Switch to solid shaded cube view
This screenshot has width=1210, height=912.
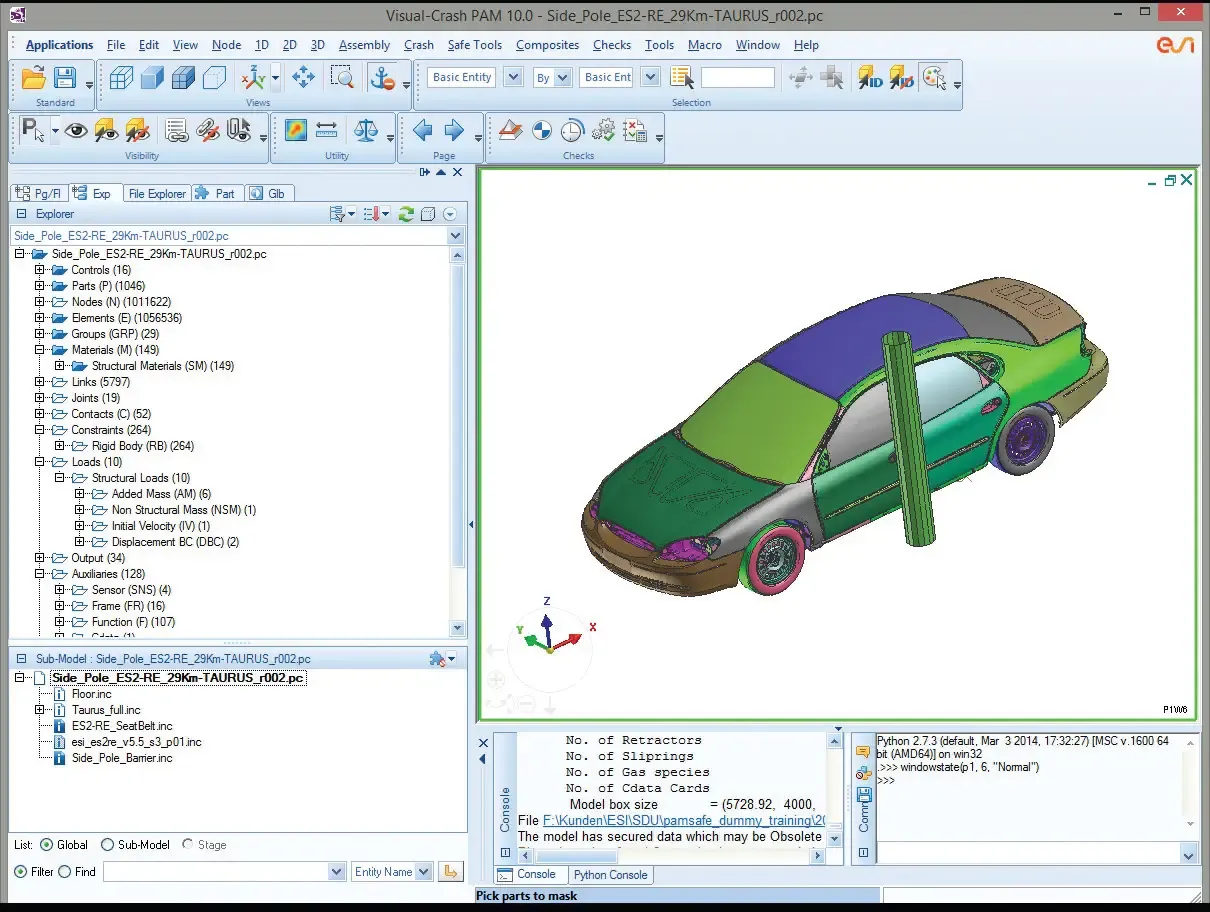[152, 77]
